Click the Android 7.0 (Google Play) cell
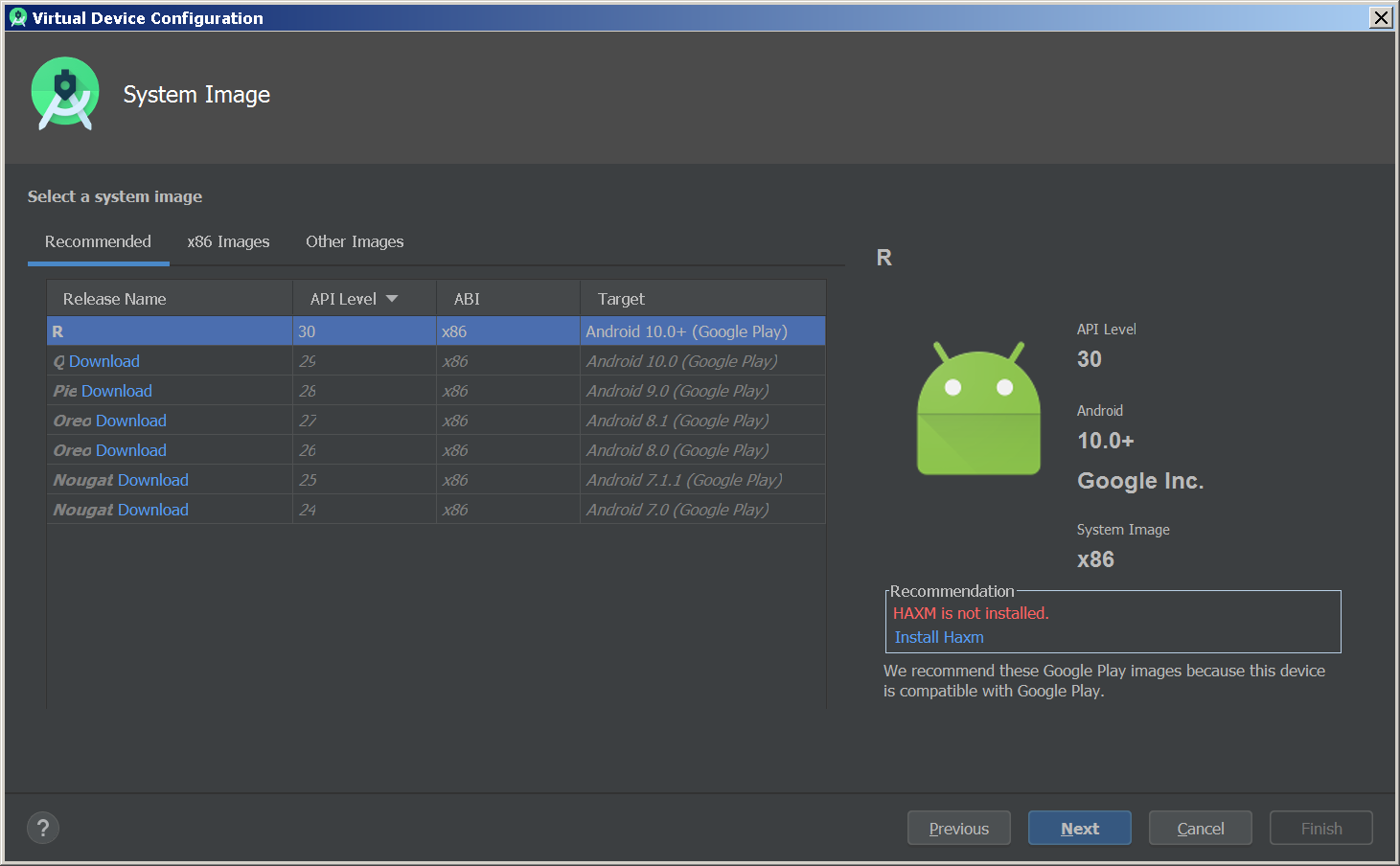The height and width of the screenshot is (866, 1400). coord(702,510)
